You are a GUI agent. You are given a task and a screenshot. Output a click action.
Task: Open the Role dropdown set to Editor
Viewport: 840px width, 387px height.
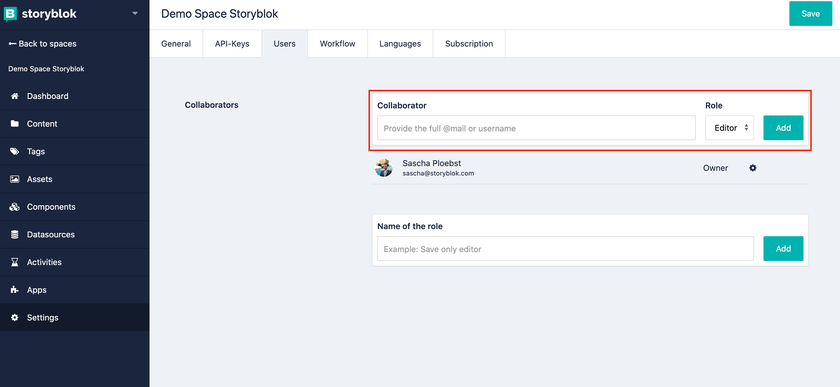tap(729, 128)
